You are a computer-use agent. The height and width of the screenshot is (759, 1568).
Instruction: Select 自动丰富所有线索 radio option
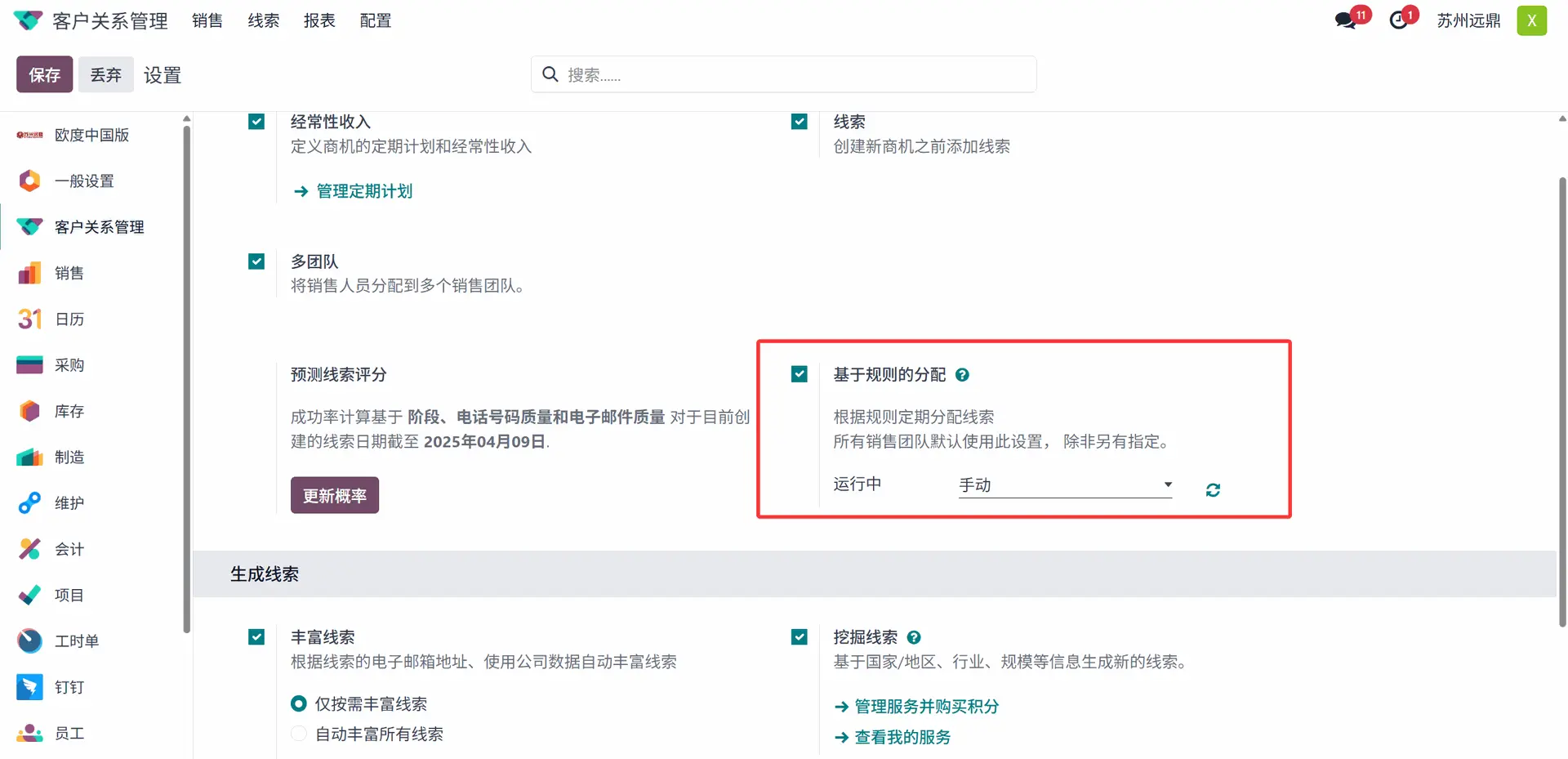(299, 734)
